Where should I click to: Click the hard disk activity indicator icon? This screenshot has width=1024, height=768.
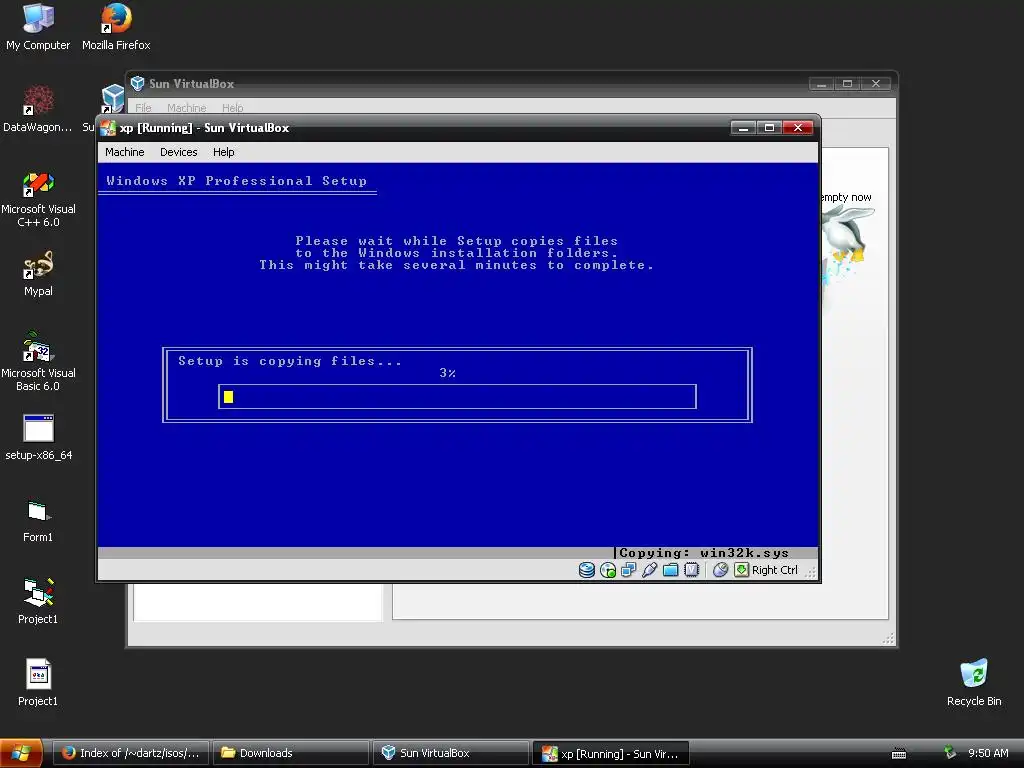(x=586, y=570)
